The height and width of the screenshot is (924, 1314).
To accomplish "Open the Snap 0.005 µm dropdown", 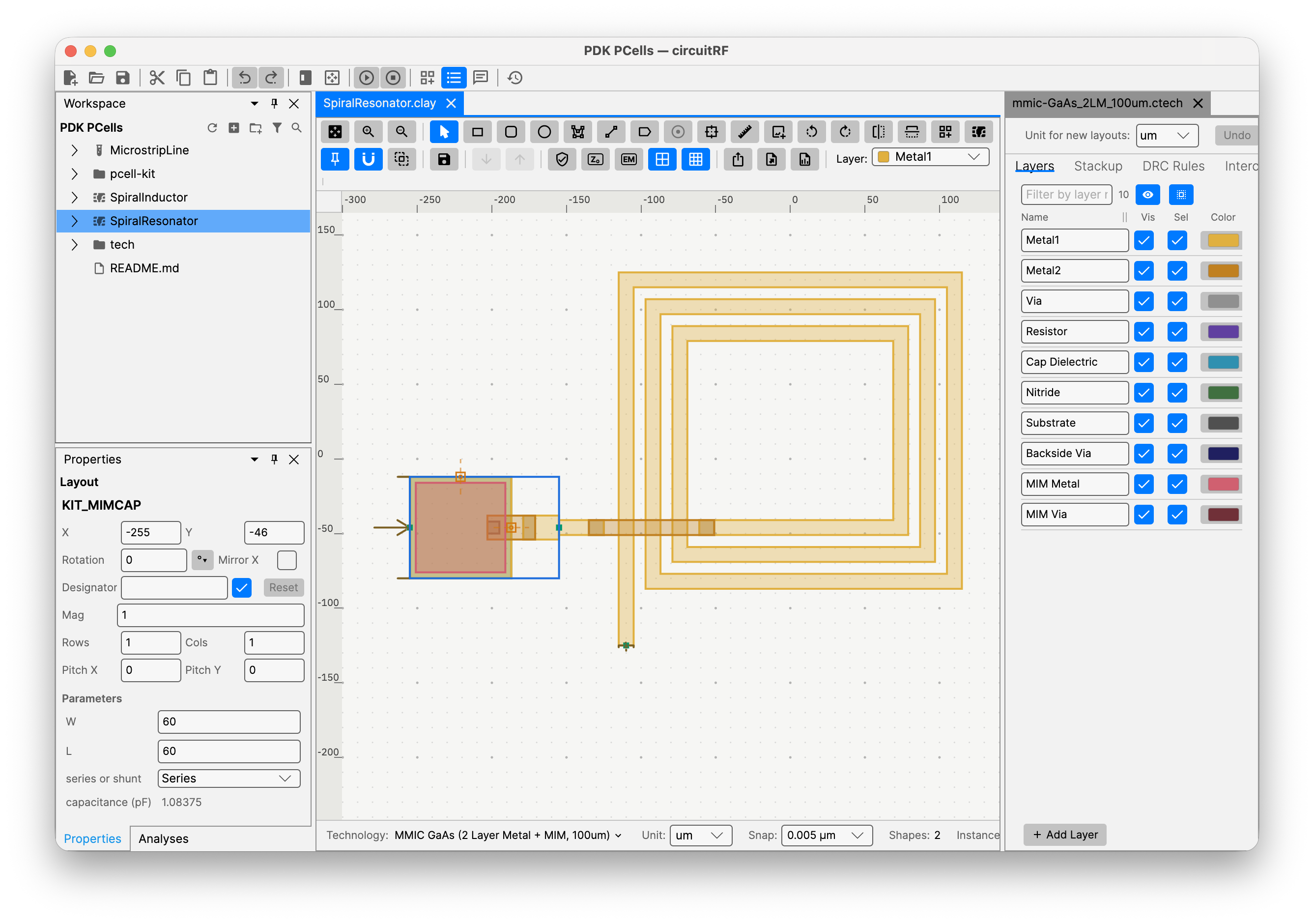I will pyautogui.click(x=827, y=835).
